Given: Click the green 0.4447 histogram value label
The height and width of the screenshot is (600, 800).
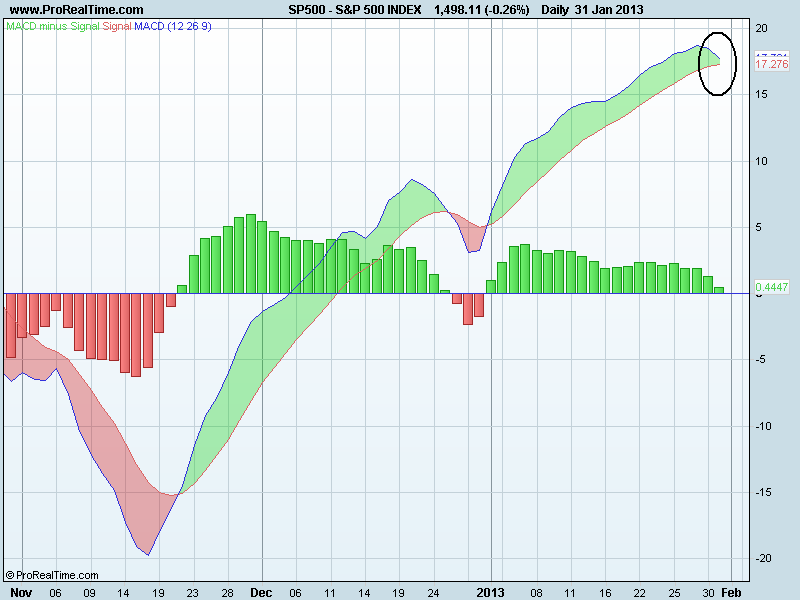Looking at the screenshot, I should coord(771,287).
